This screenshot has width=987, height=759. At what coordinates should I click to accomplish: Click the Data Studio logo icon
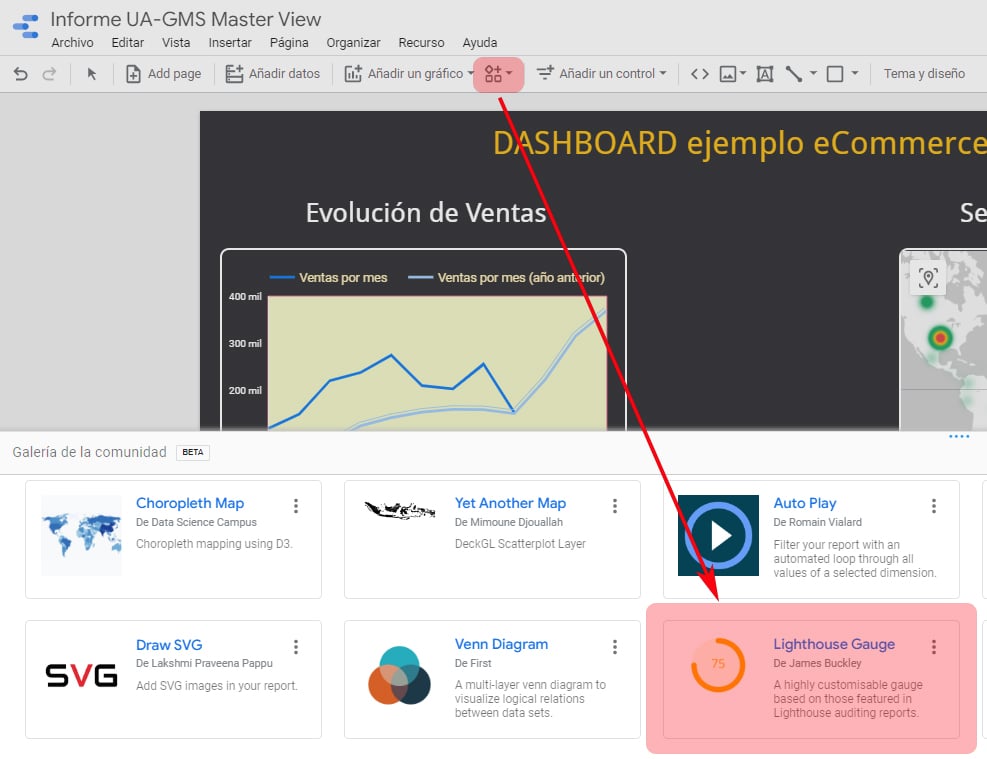click(x=26, y=26)
